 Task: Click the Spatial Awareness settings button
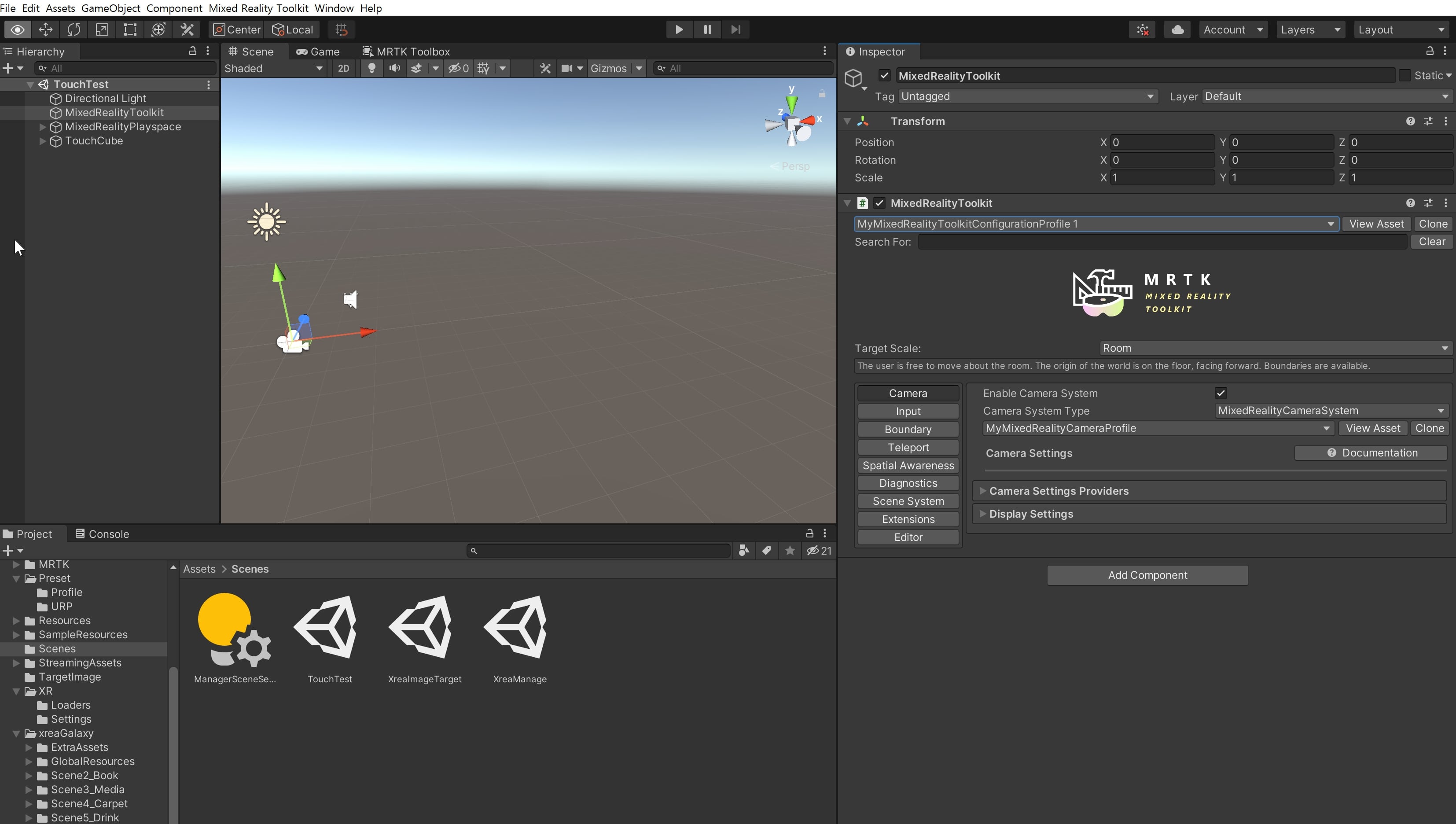click(x=908, y=465)
